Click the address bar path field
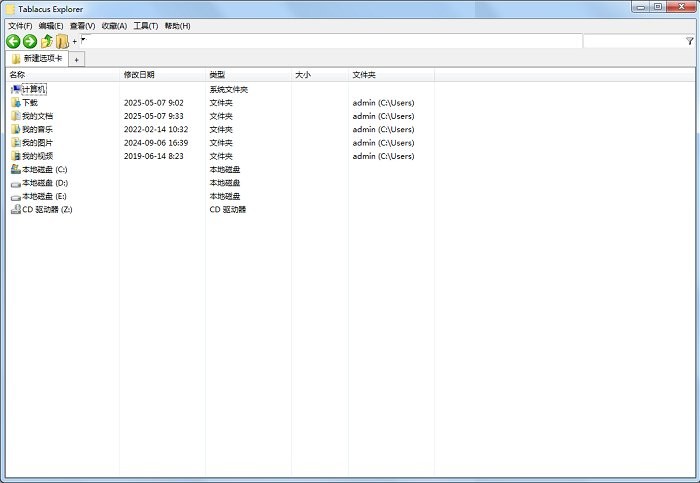 point(330,41)
